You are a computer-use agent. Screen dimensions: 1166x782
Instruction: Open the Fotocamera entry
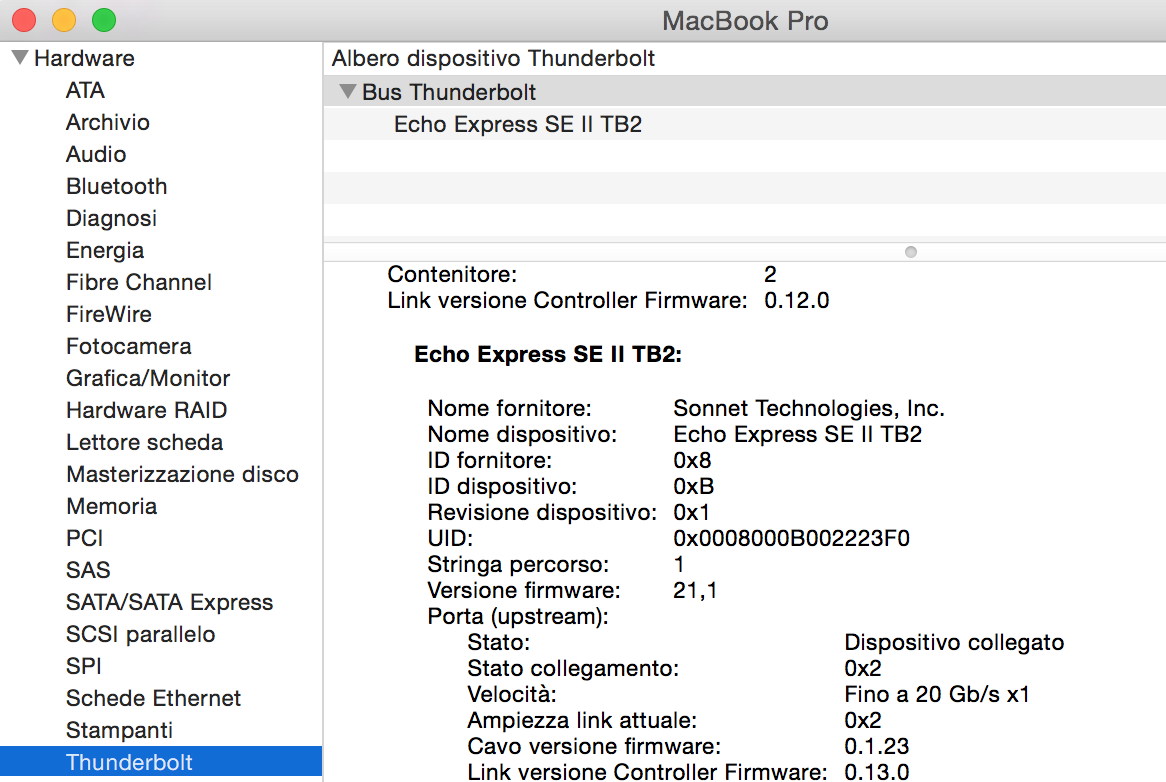click(x=129, y=346)
